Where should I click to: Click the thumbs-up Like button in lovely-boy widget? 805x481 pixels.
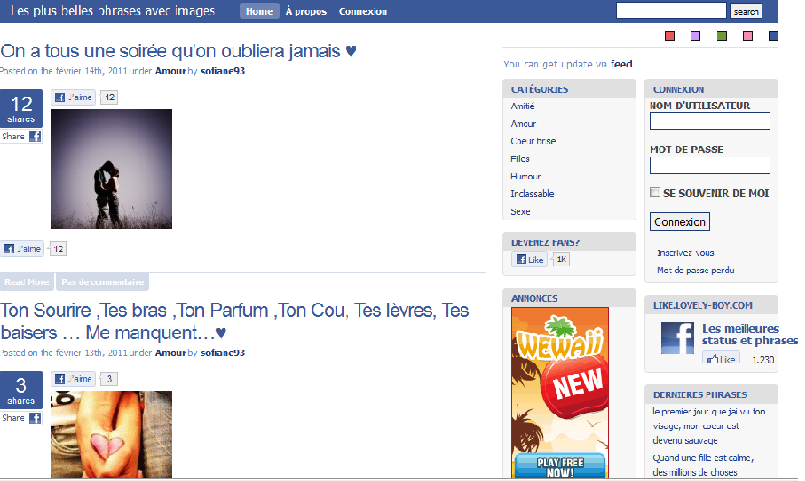click(x=721, y=358)
